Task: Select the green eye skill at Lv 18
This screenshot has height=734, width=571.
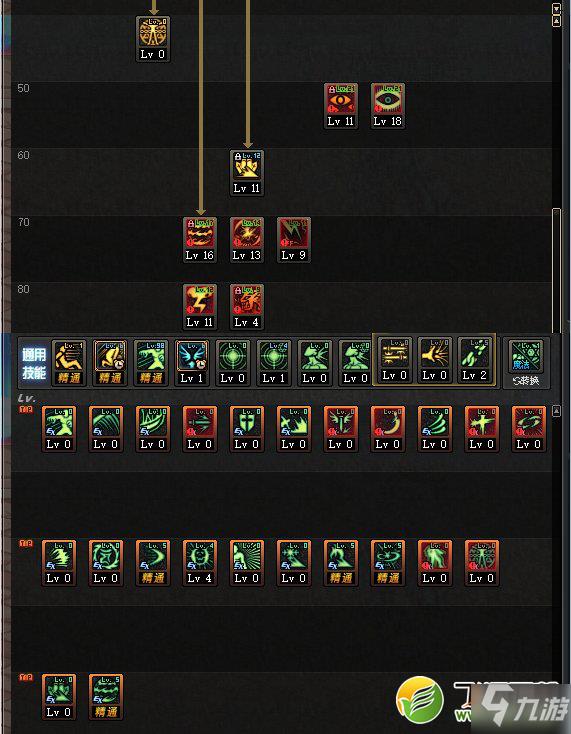Action: click(x=388, y=106)
